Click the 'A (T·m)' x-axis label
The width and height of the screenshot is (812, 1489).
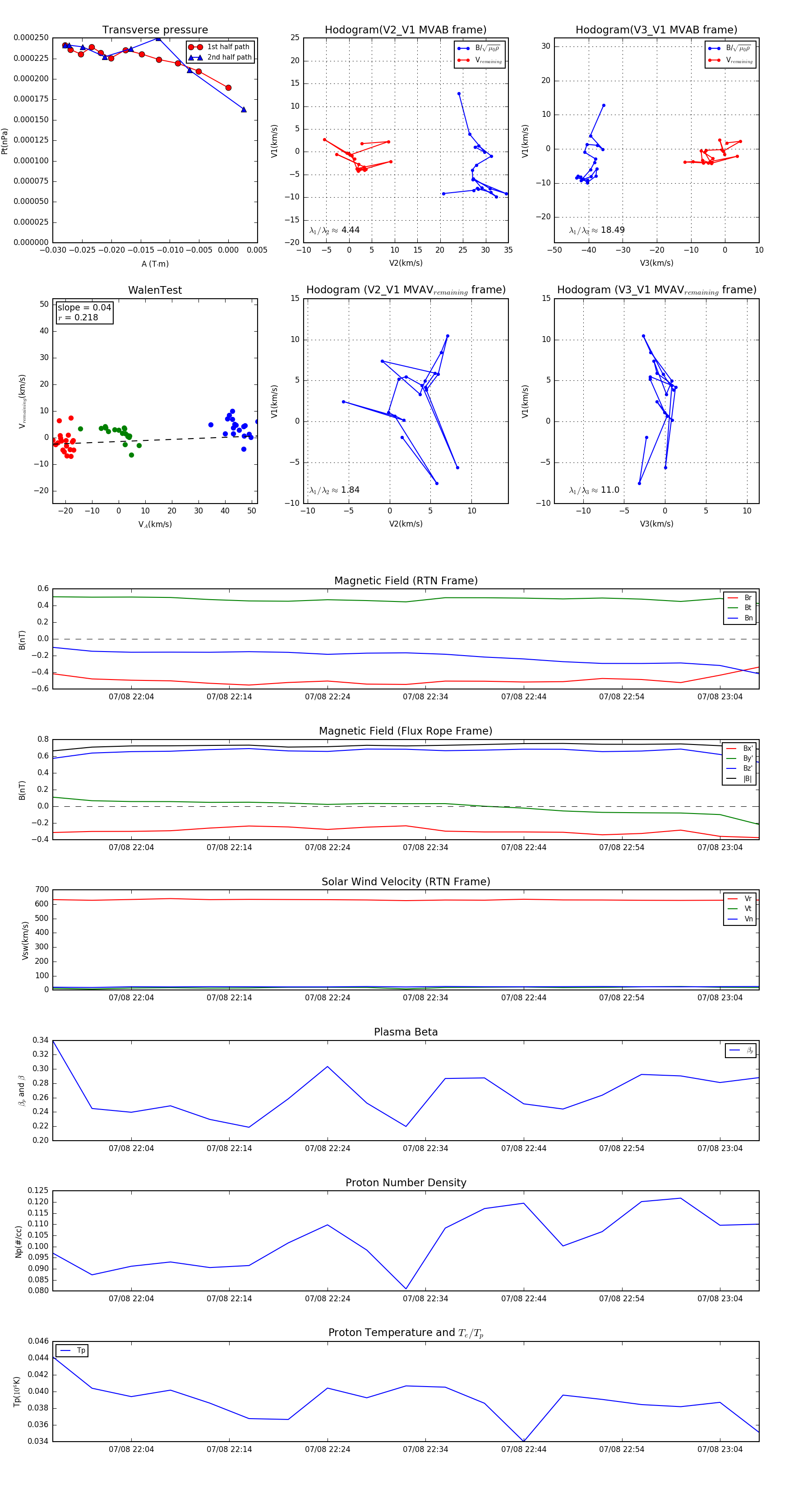pyautogui.click(x=155, y=264)
